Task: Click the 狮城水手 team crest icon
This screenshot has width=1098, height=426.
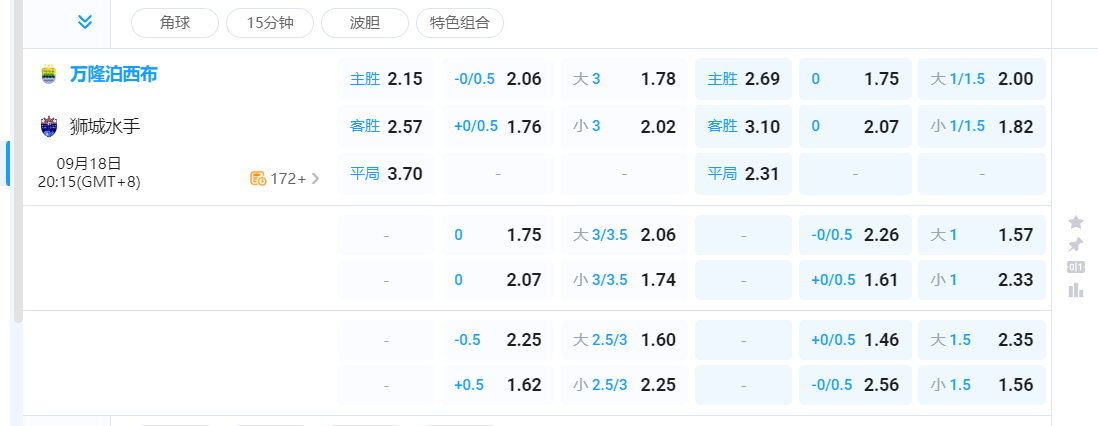Action: pyautogui.click(x=48, y=127)
